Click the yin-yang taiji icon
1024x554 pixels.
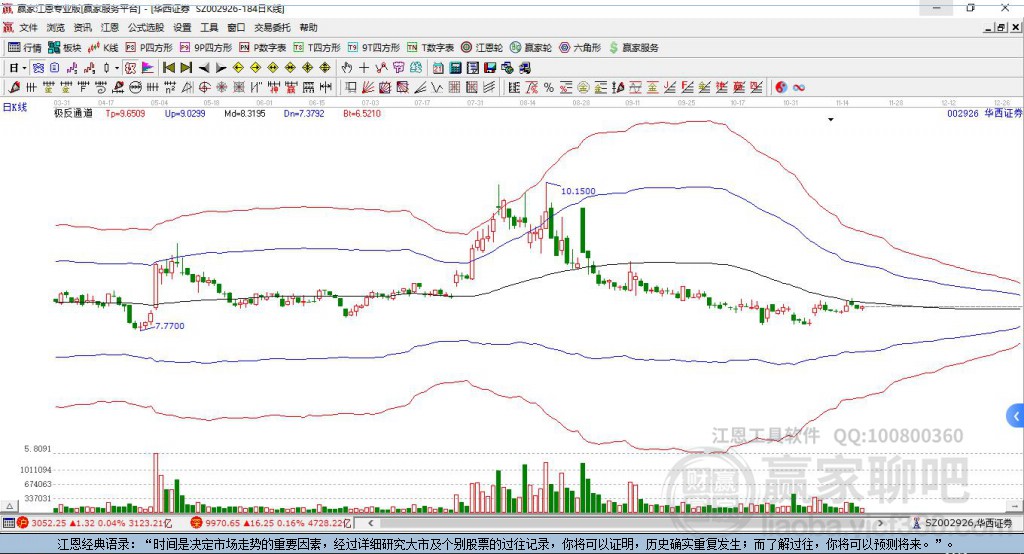pyautogui.click(x=781, y=87)
